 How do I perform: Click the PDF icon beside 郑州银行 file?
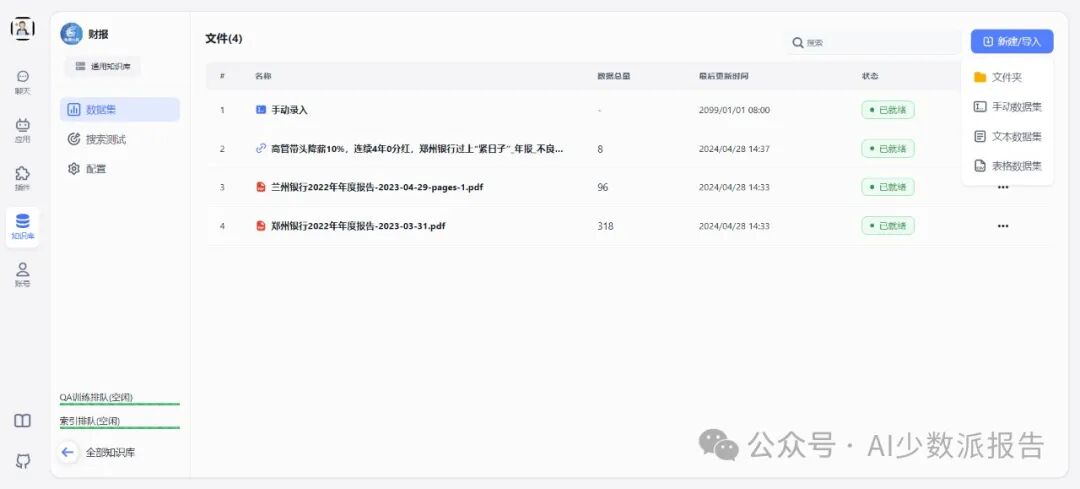click(x=260, y=225)
